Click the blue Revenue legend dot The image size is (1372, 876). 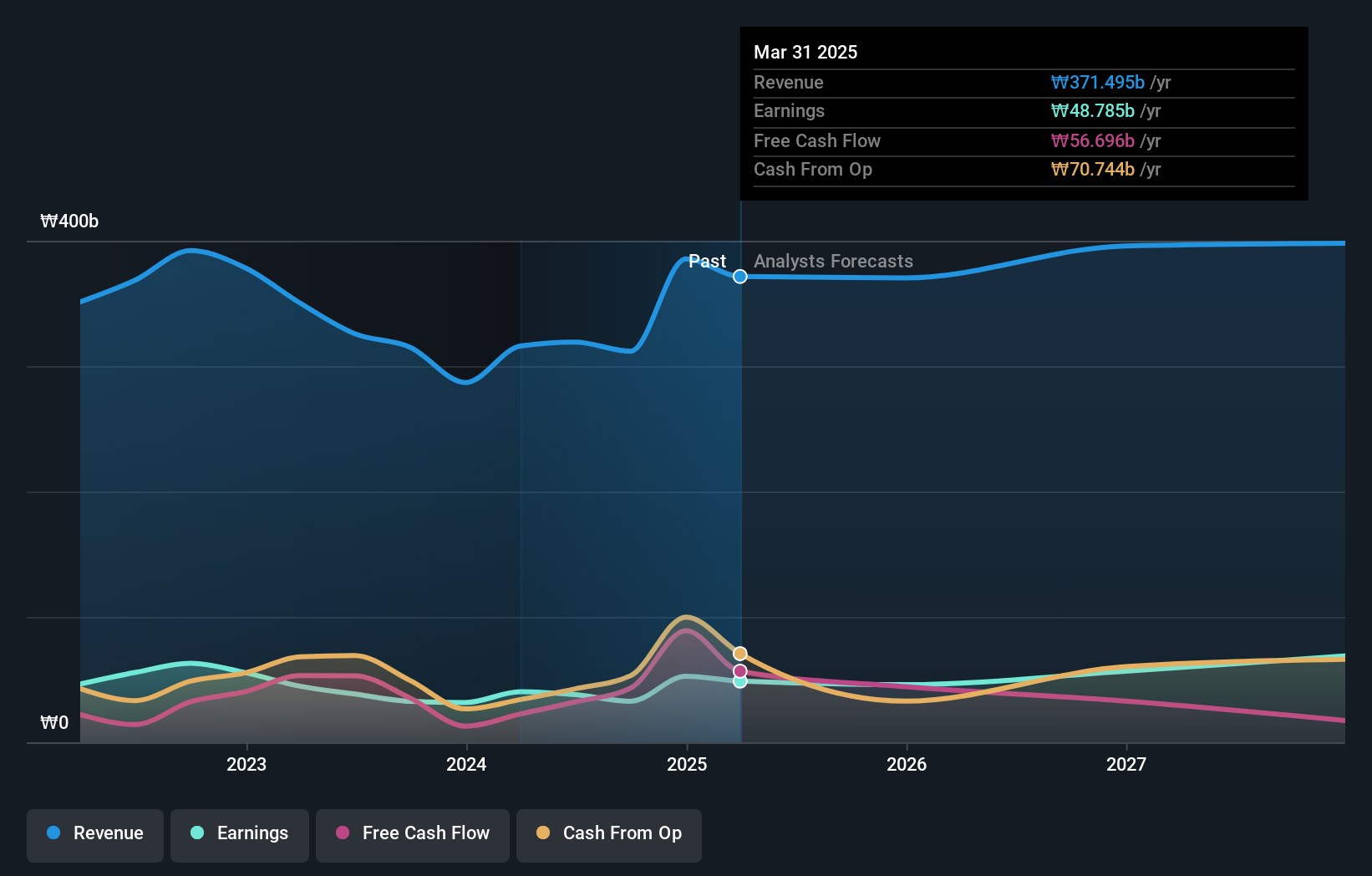point(54,833)
